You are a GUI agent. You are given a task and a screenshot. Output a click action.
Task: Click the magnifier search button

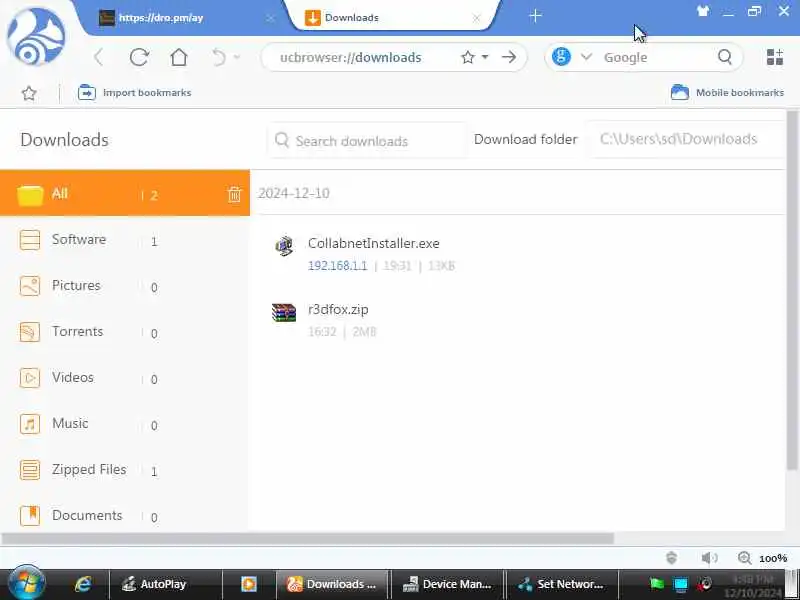(x=725, y=57)
